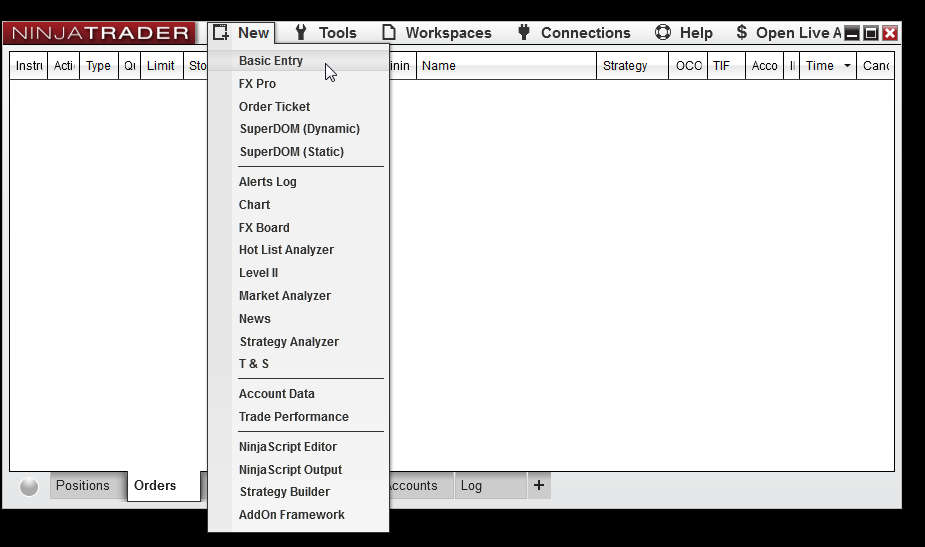Minimize the NinjaTrader window
Viewport: 925px width, 547px height.
tap(852, 33)
